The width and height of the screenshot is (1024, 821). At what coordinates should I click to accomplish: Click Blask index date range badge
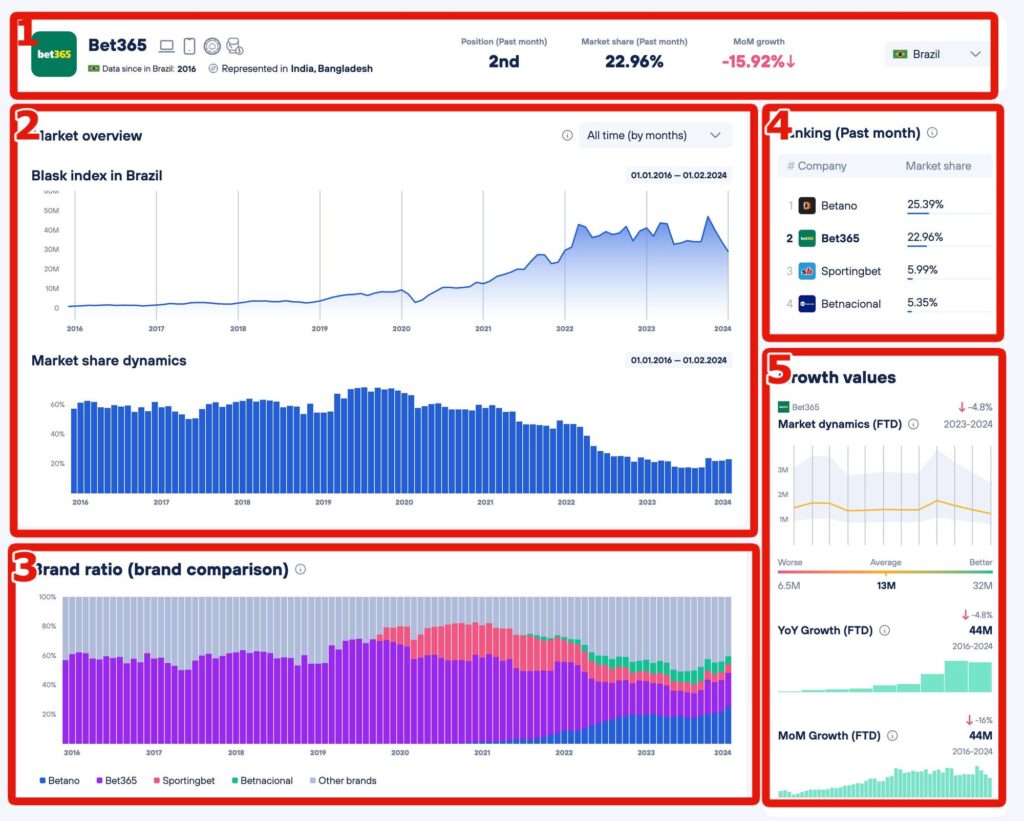click(x=679, y=175)
